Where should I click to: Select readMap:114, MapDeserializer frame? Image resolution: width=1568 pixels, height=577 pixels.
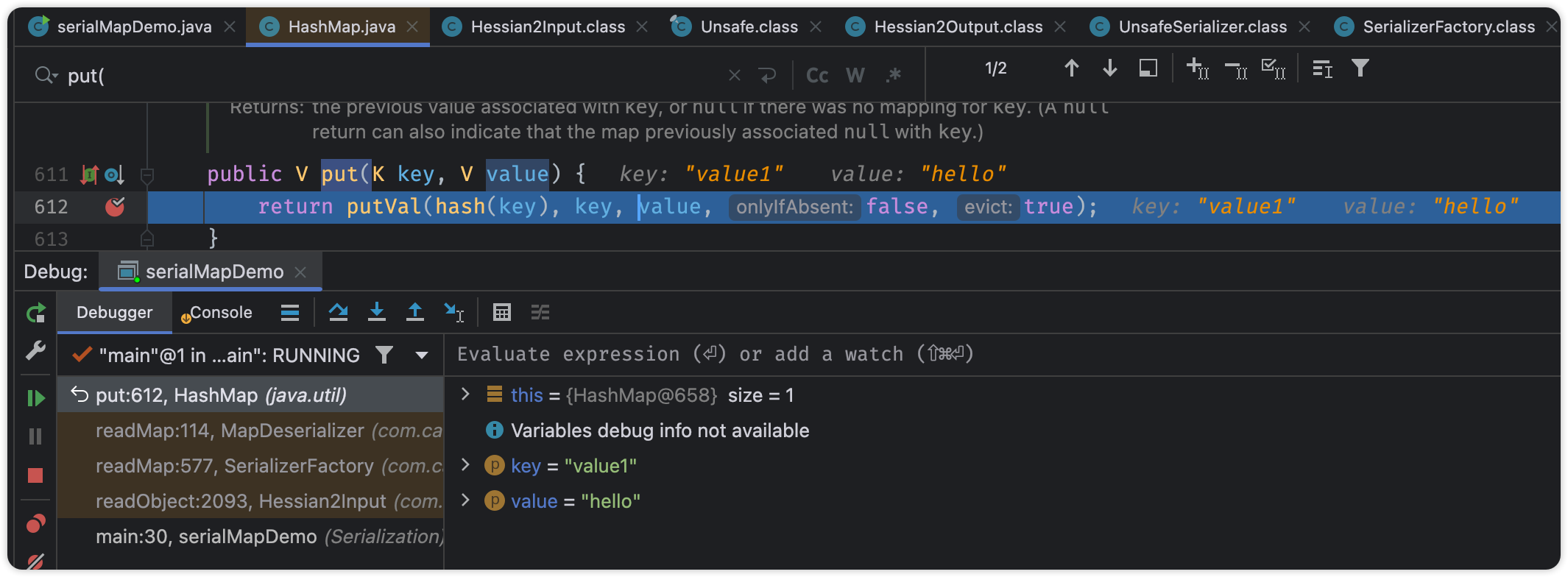tap(250, 431)
